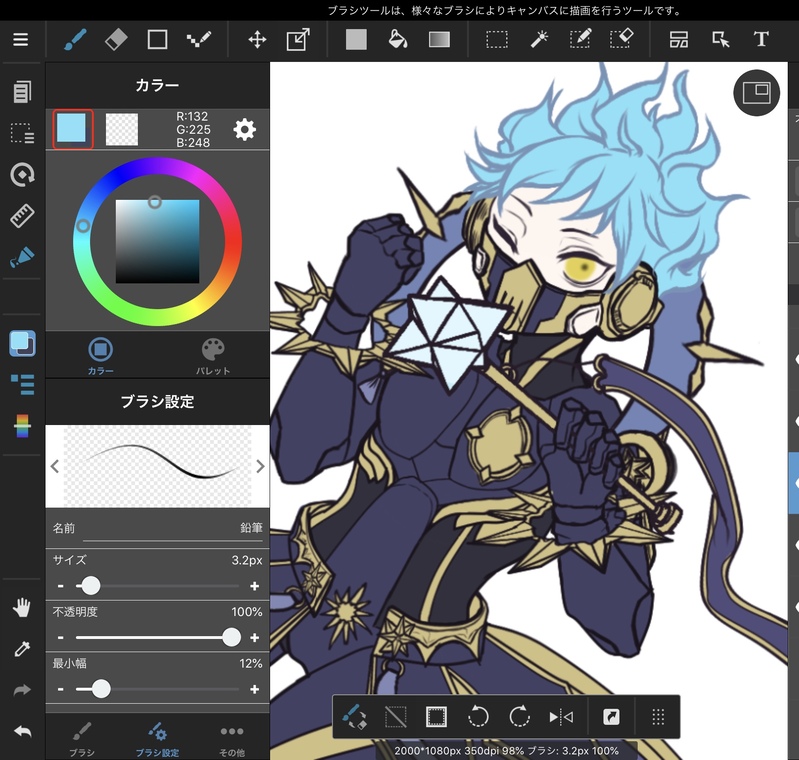This screenshot has height=760, width=799.
Task: Increase brush サイズ with plus button
Action: [255, 586]
